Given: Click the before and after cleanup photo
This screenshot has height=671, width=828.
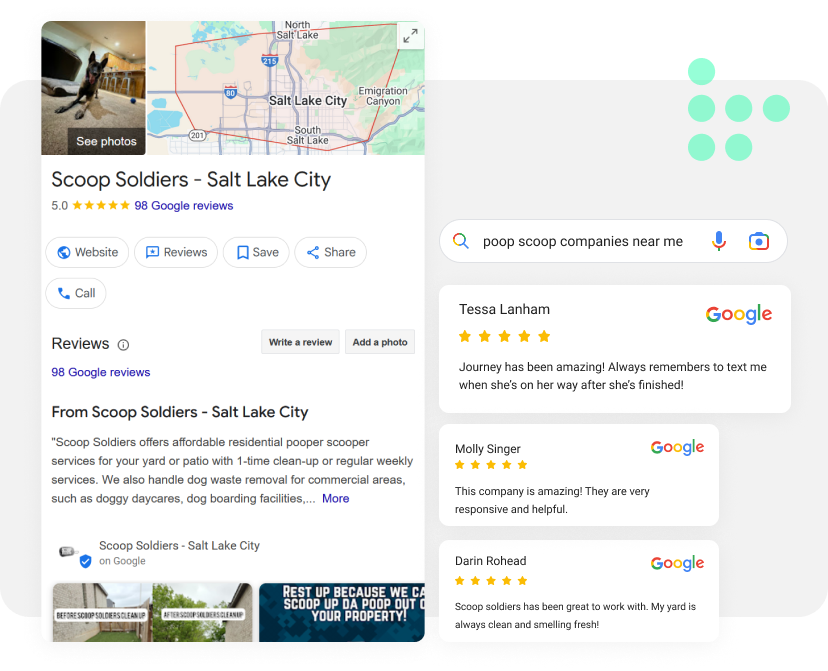Looking at the screenshot, I should (153, 612).
